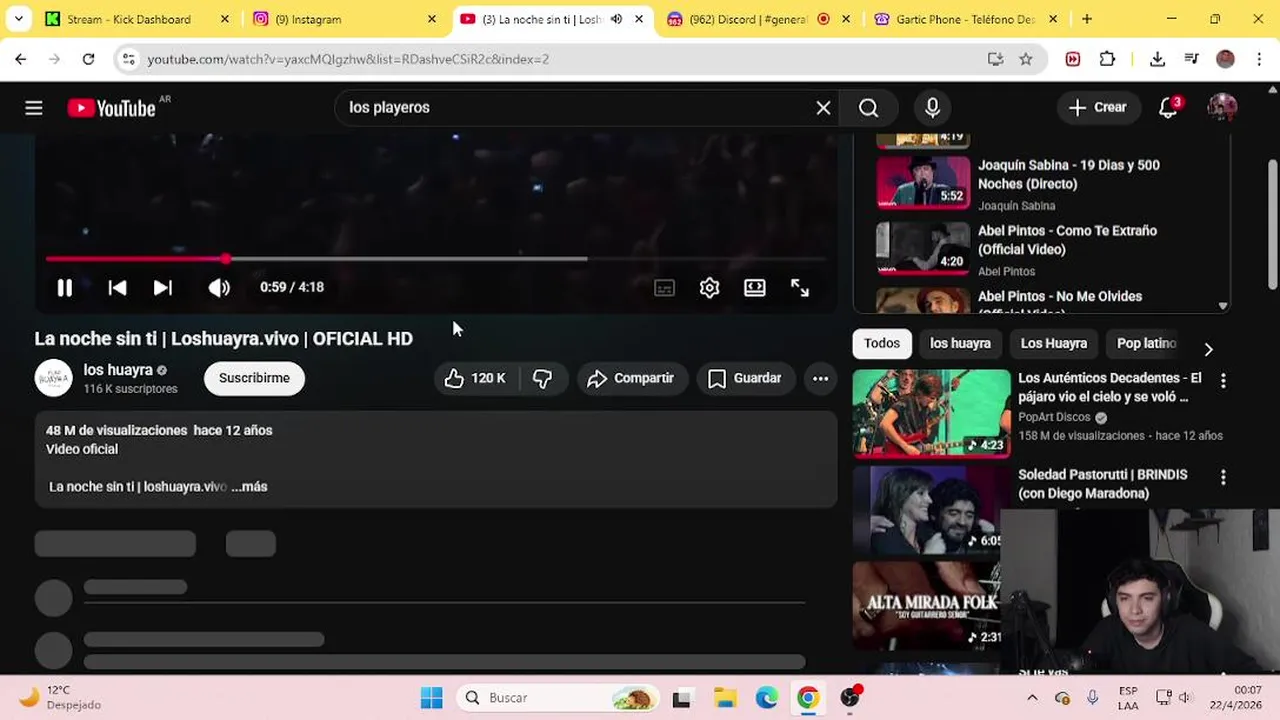Reload the current page

pos(88,59)
